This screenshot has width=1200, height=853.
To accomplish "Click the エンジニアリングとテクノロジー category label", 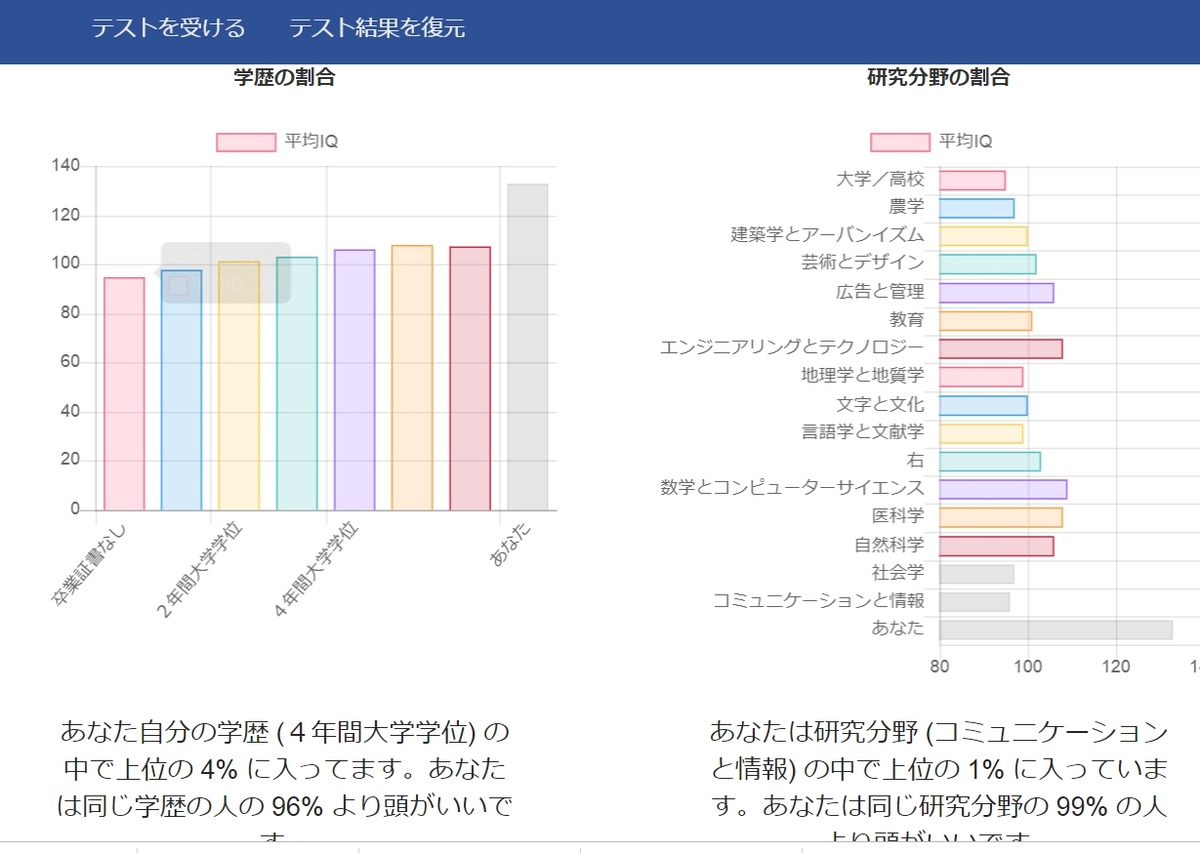I will pyautogui.click(x=792, y=347).
